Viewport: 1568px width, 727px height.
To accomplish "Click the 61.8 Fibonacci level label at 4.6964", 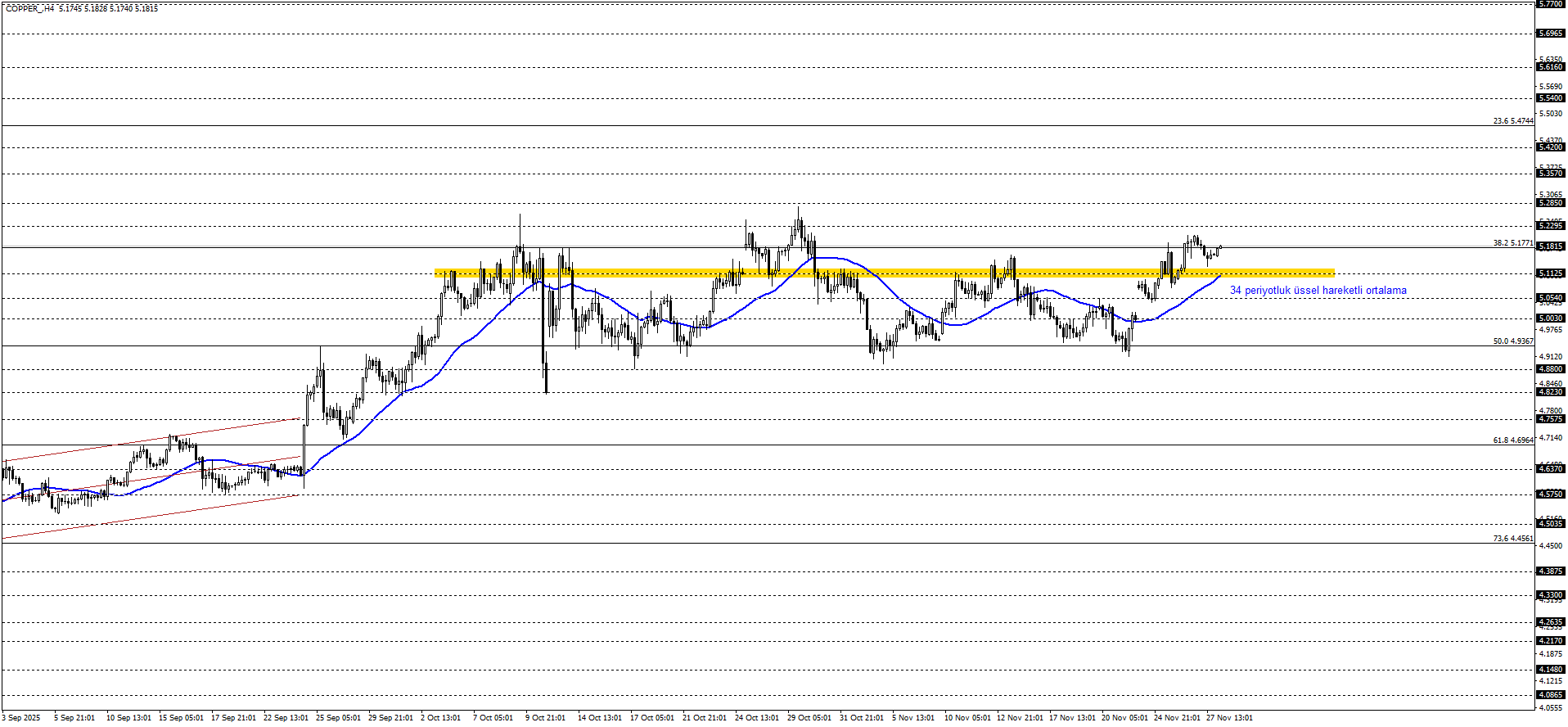I will pyautogui.click(x=1512, y=440).
